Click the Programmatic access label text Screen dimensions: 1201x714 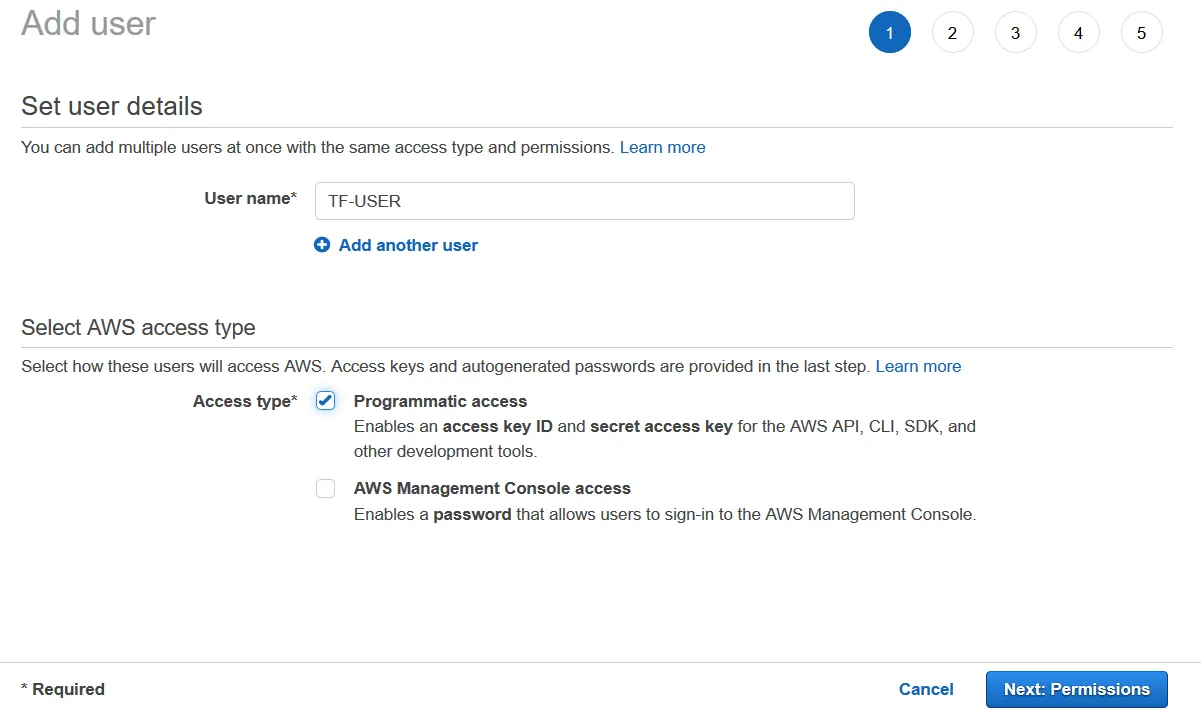point(440,401)
